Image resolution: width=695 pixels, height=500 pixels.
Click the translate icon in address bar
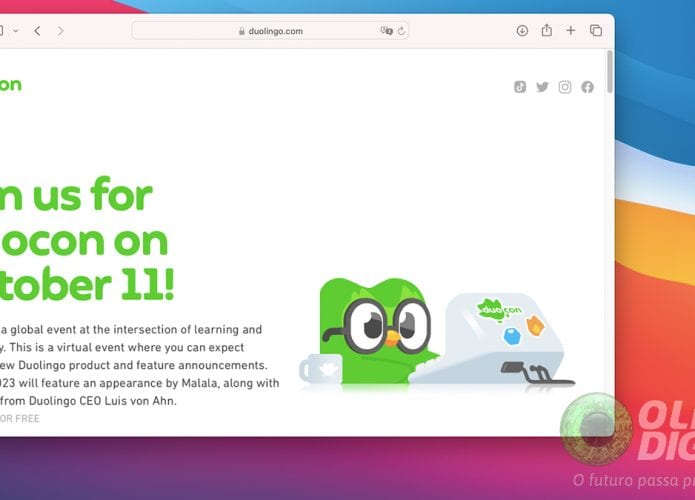tap(387, 31)
